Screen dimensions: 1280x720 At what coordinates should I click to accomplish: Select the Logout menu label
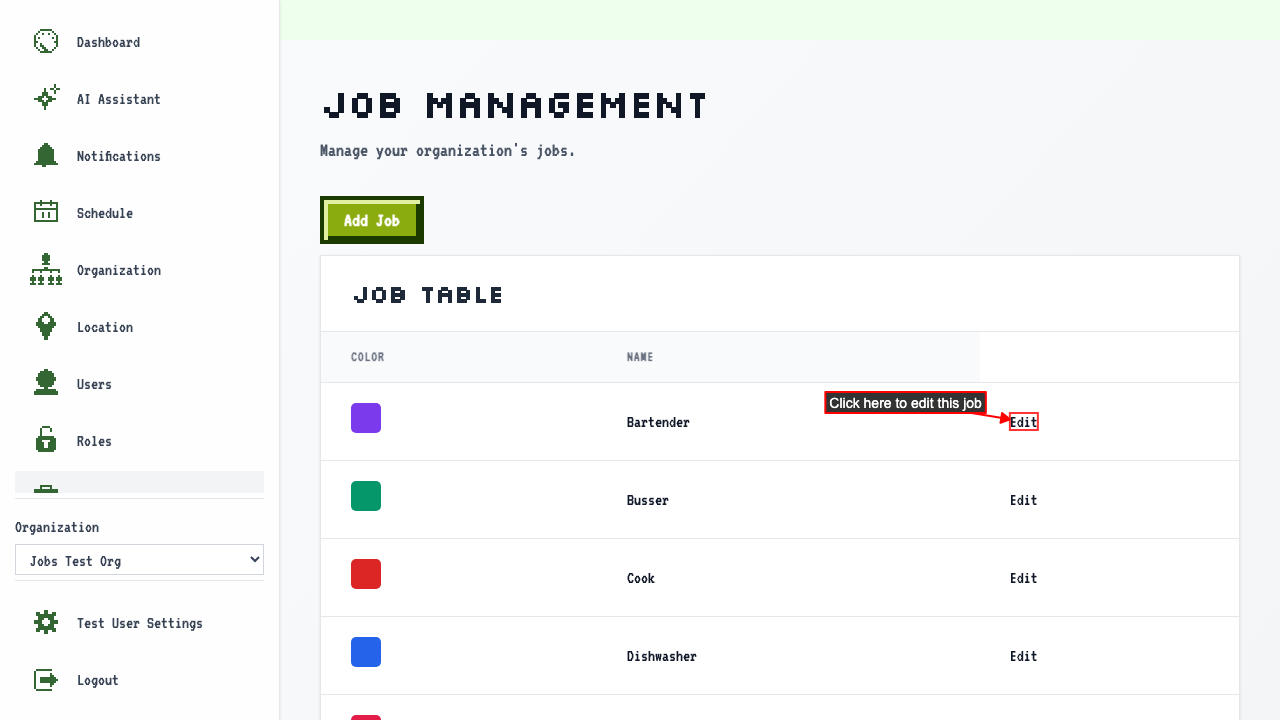[x=98, y=680]
